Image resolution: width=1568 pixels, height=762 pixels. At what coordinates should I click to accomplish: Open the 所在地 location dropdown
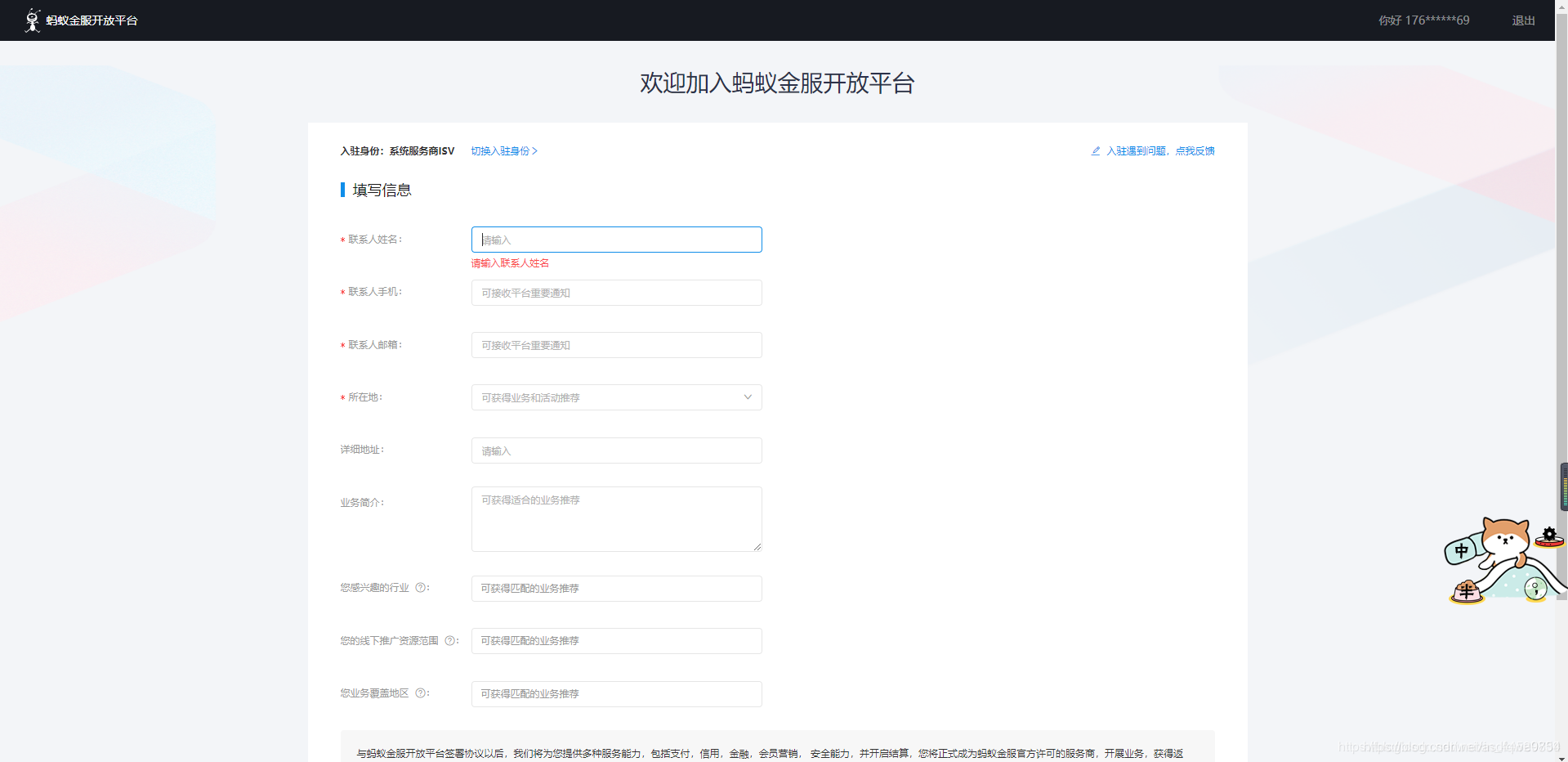click(616, 397)
